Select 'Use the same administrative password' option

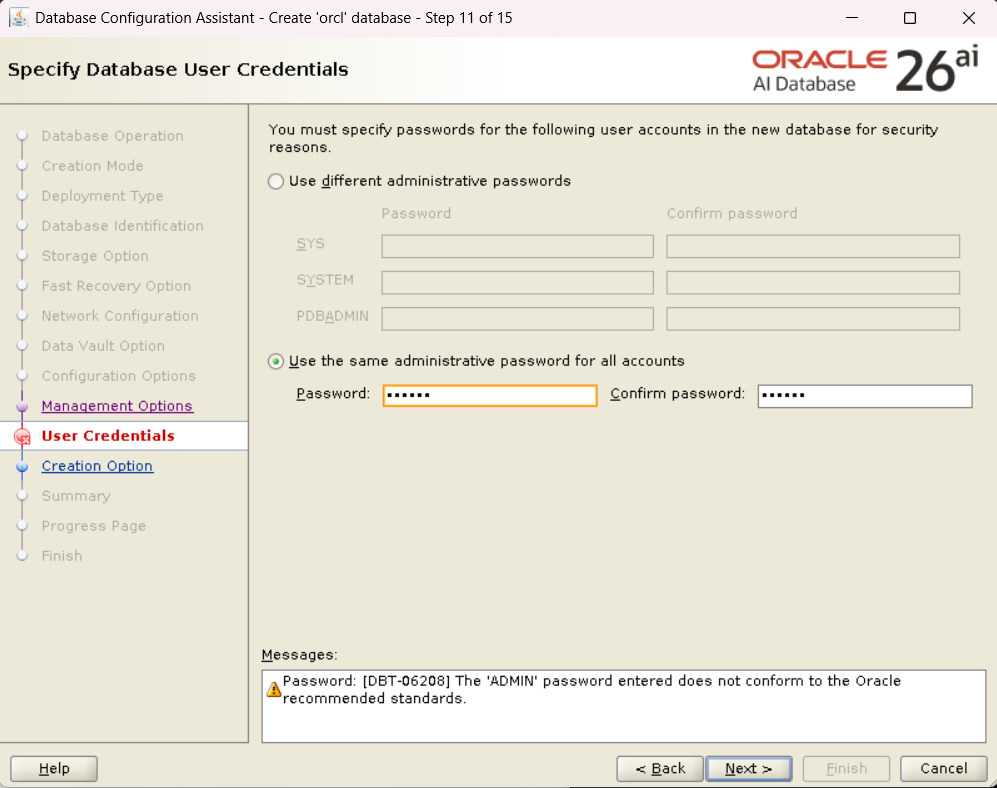276,362
